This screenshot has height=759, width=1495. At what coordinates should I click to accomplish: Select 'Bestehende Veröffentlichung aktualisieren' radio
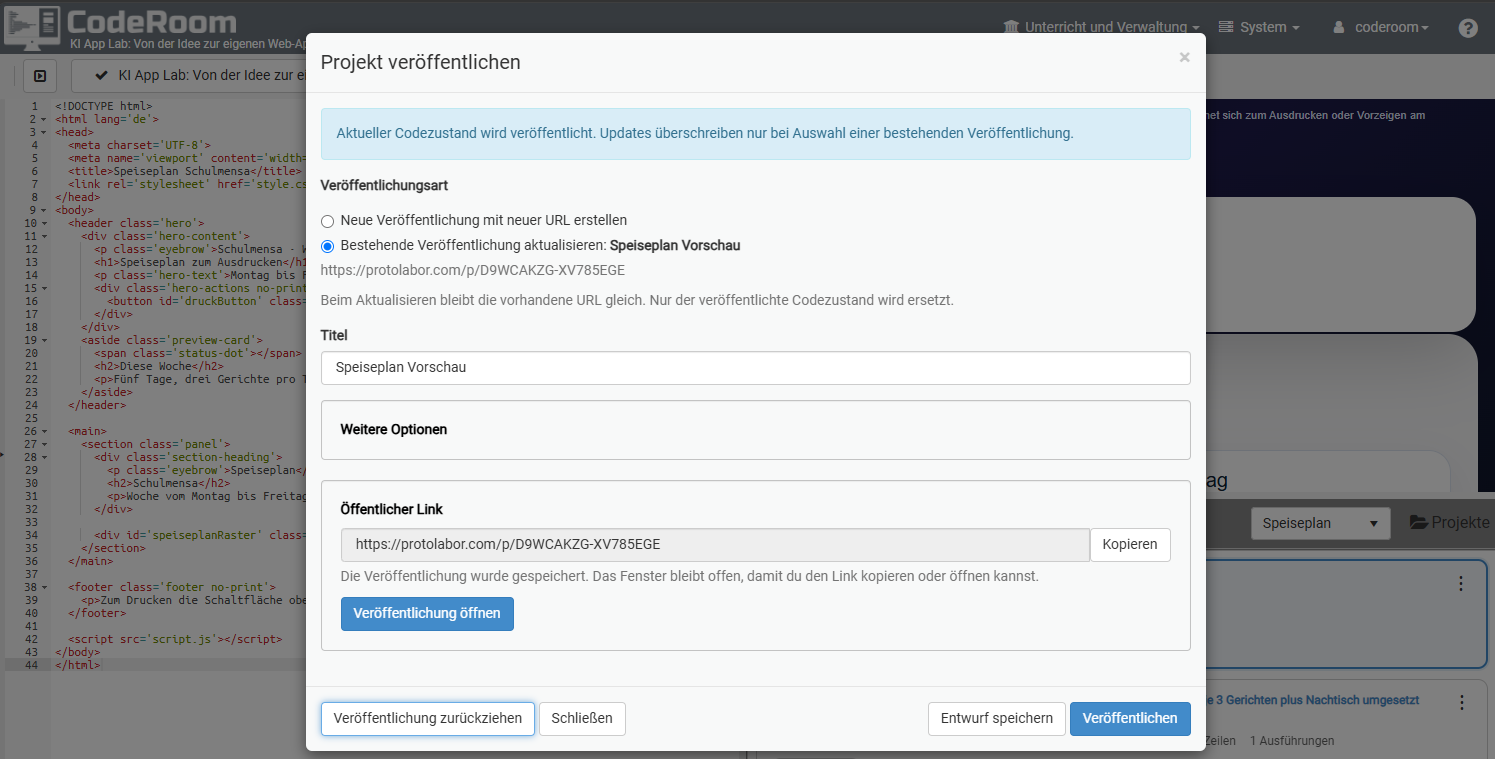[x=327, y=246]
